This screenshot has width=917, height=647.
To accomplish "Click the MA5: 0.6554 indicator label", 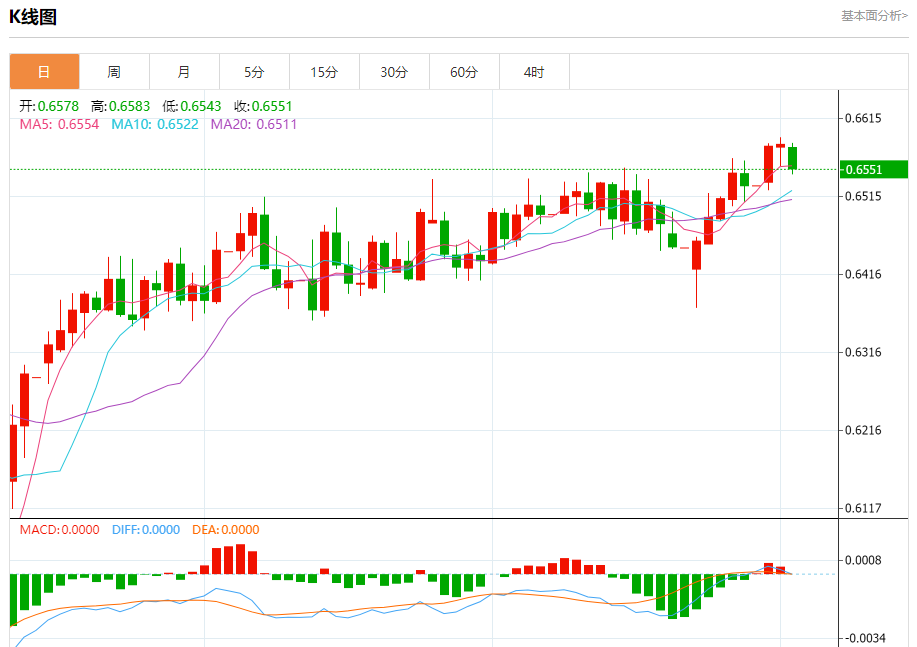I will (x=59, y=124).
